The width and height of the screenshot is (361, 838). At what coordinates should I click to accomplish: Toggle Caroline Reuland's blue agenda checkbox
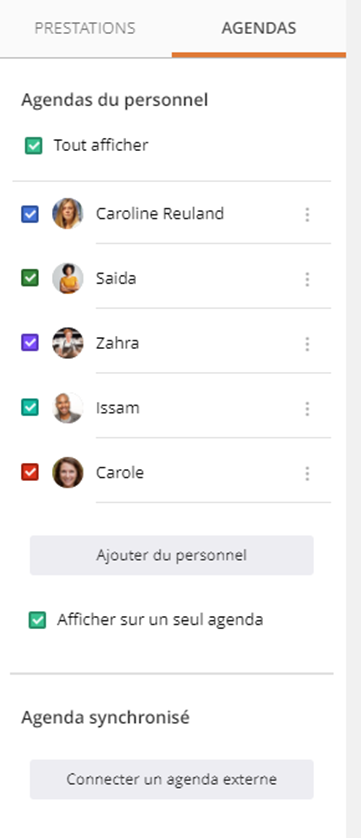30,214
